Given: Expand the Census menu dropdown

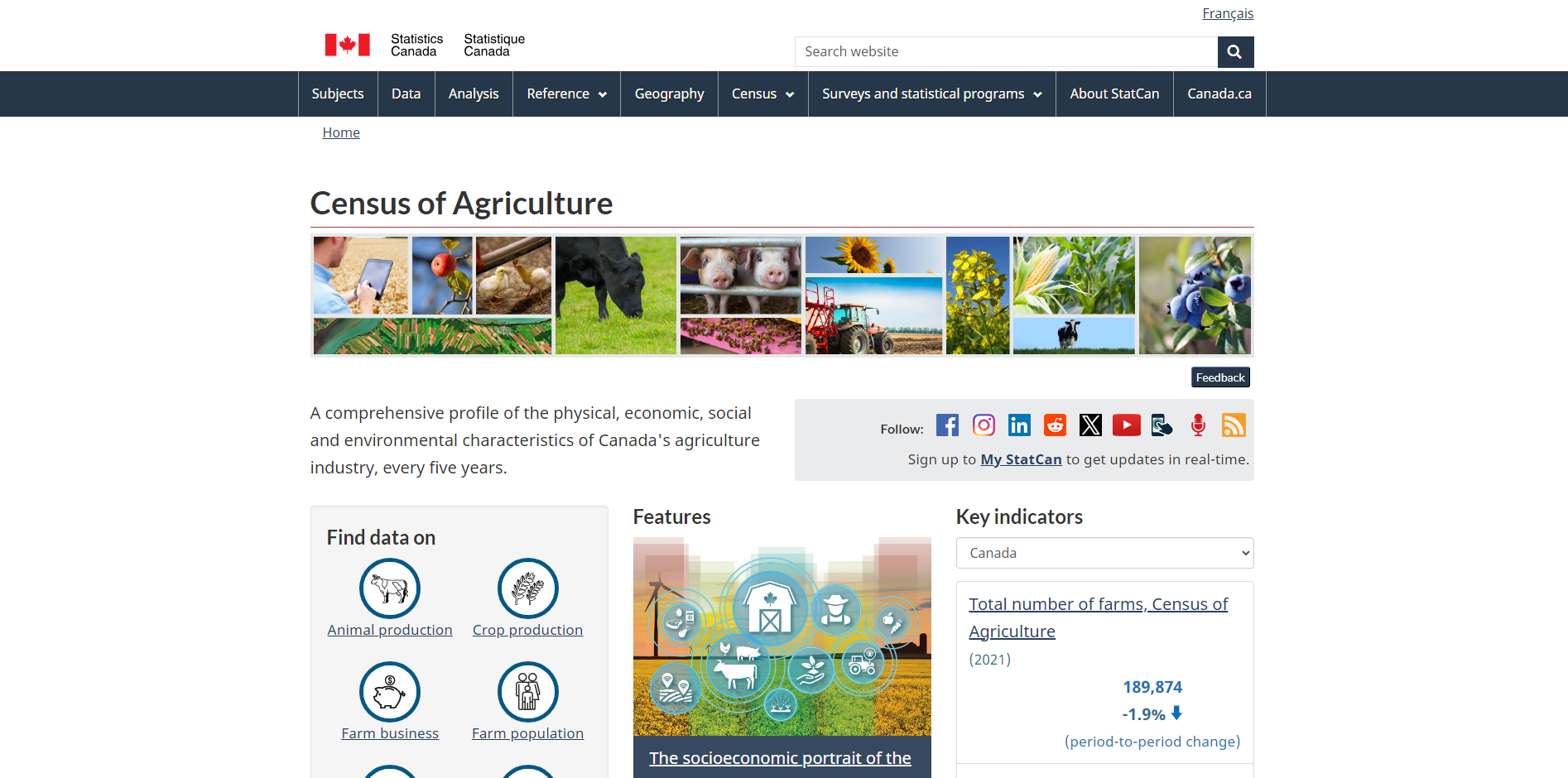Looking at the screenshot, I should 762,94.
